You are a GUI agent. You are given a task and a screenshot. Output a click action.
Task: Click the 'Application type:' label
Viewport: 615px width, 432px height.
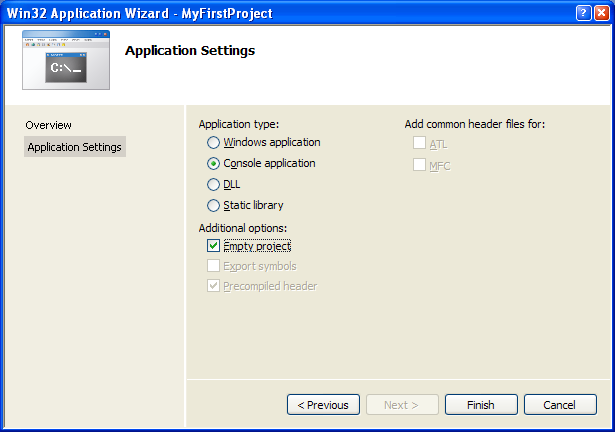click(x=238, y=124)
